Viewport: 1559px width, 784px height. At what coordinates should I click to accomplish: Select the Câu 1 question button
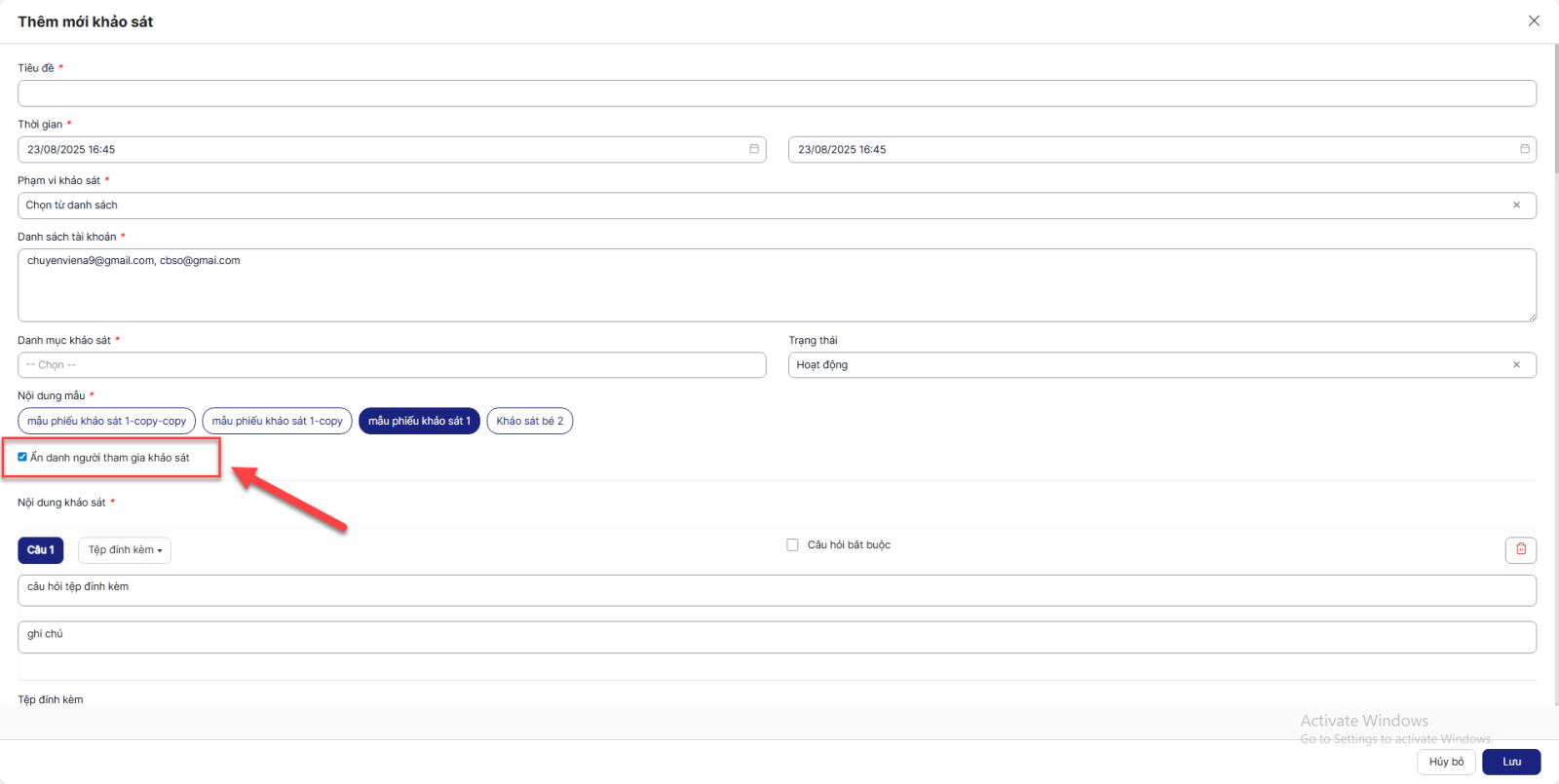41,550
